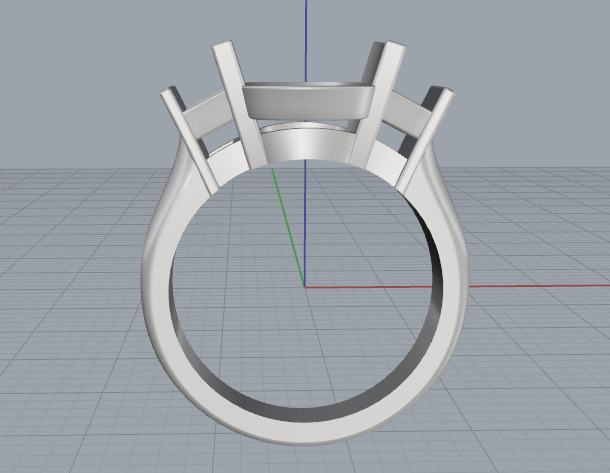This screenshot has width=610, height=473.
Task: Click the green Y axis line
Action: (x=288, y=228)
